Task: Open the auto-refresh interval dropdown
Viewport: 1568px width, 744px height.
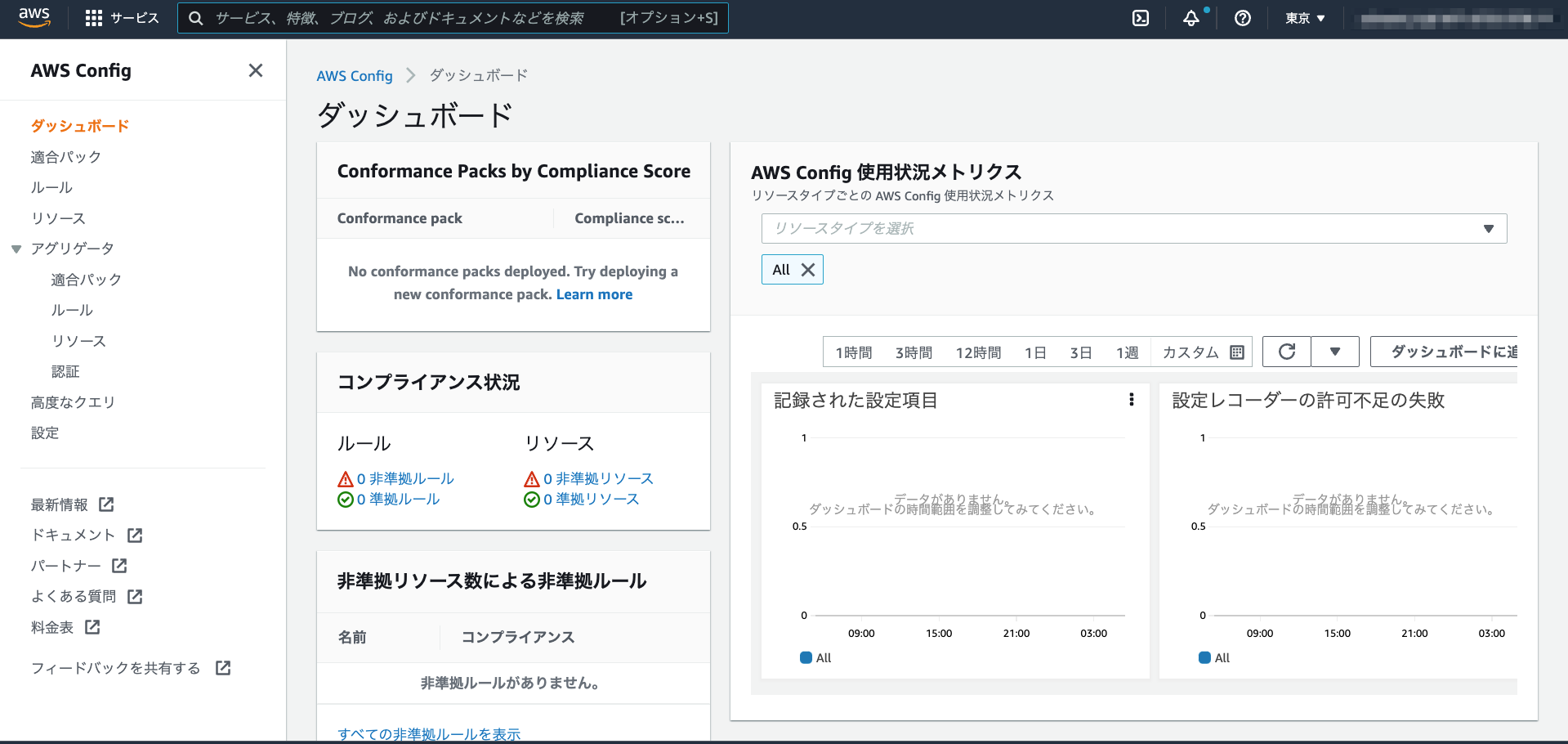Action: tap(1335, 352)
